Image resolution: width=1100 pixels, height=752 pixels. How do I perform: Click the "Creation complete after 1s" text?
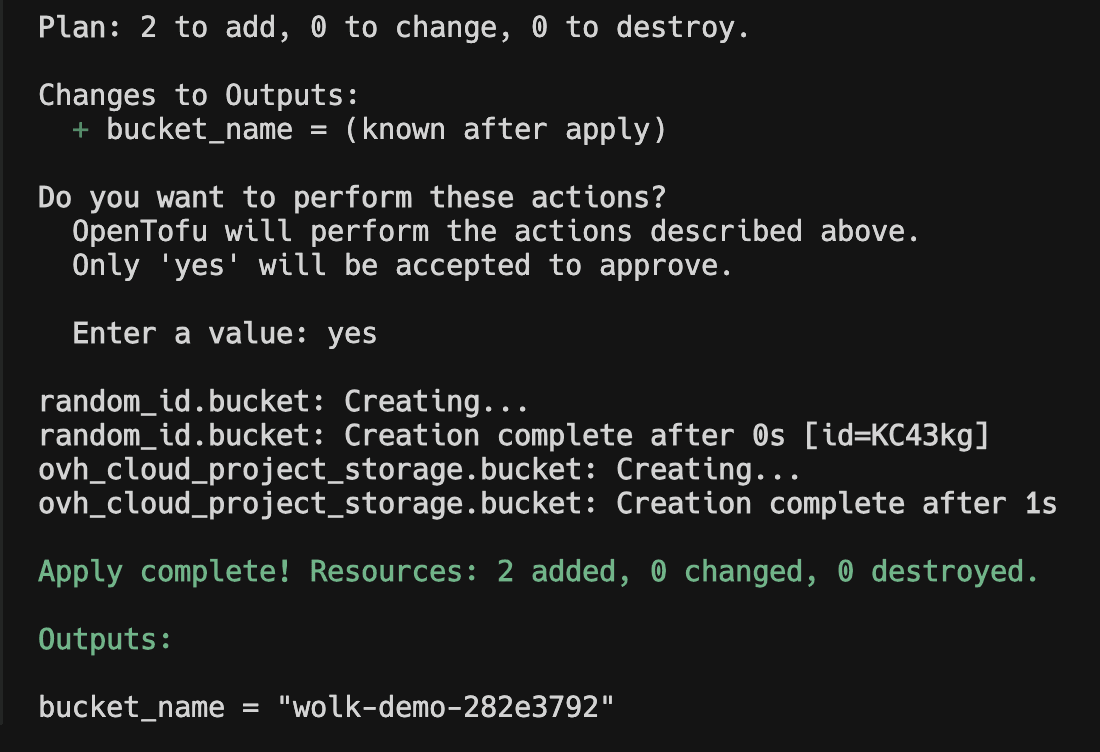(835, 503)
